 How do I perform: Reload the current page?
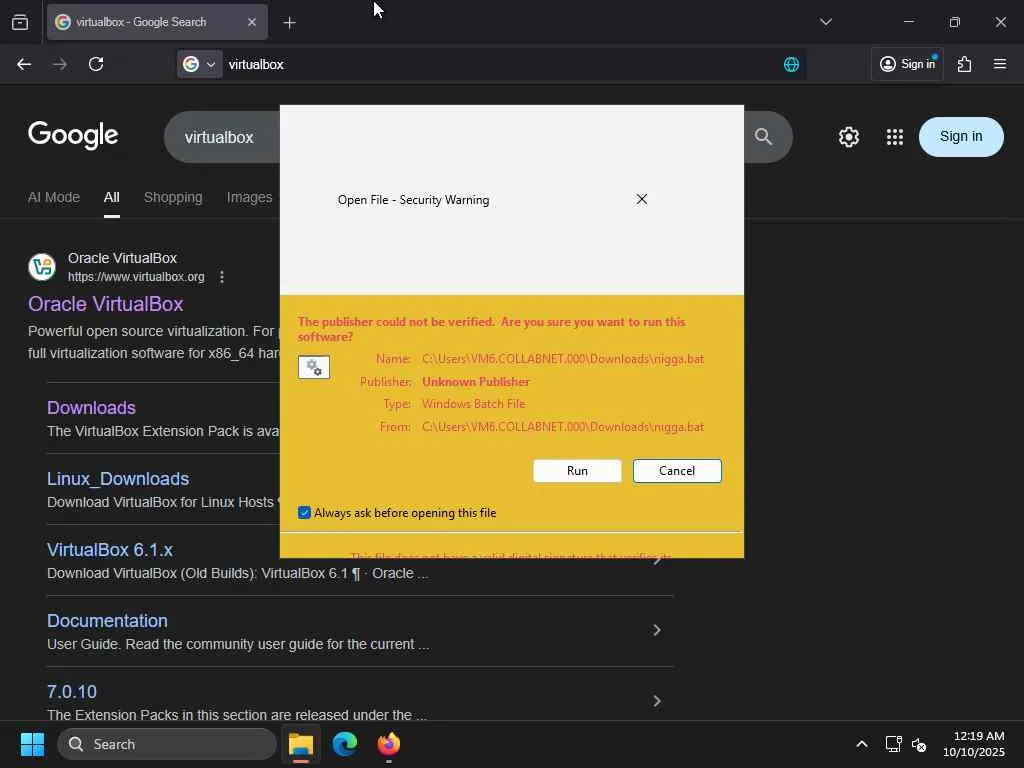tap(96, 64)
